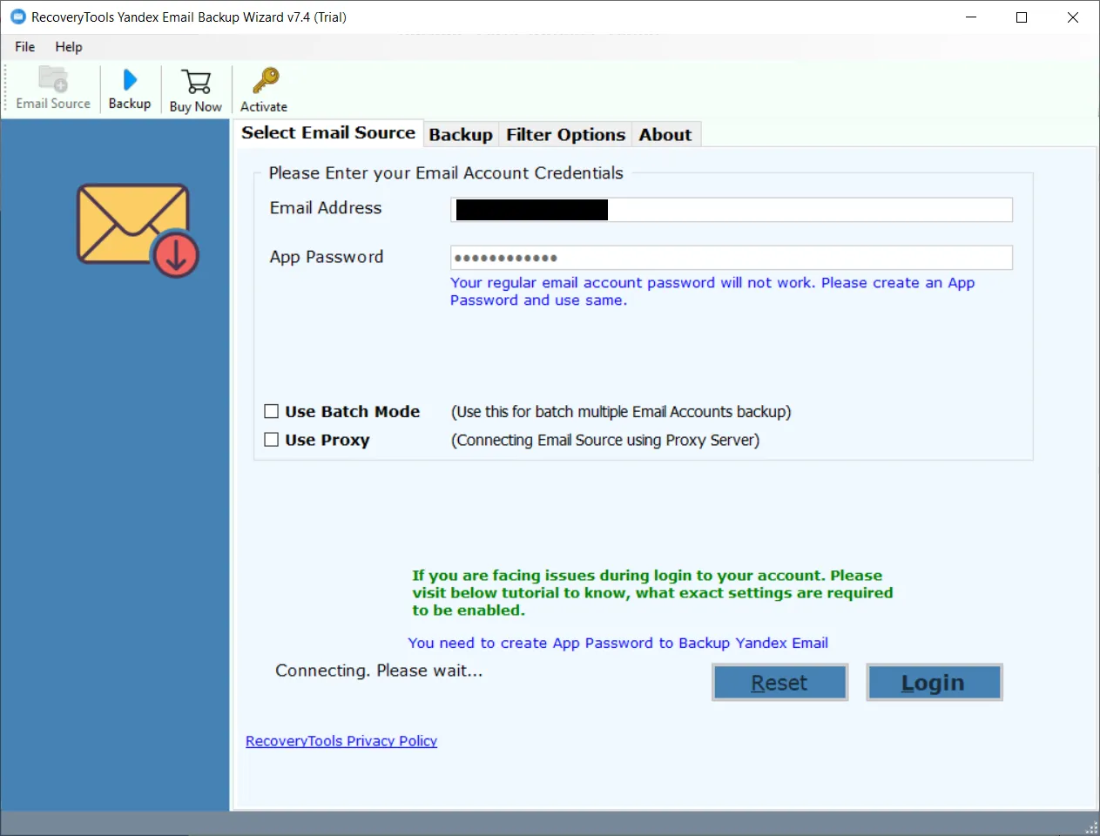Screen dimensions: 1100x836
Task: Tick the Use Proxy checkbox
Action: pos(271,440)
